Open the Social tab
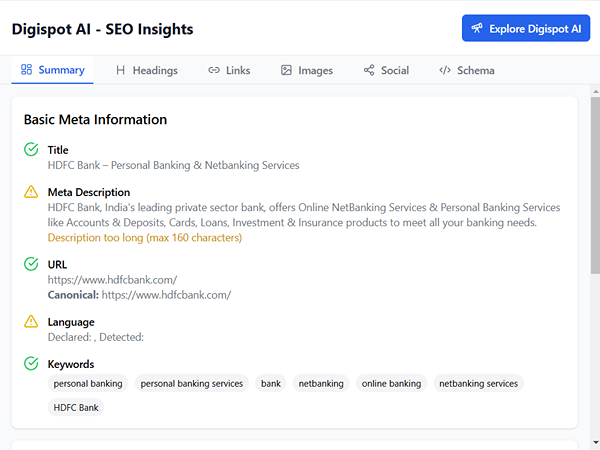 coord(386,70)
